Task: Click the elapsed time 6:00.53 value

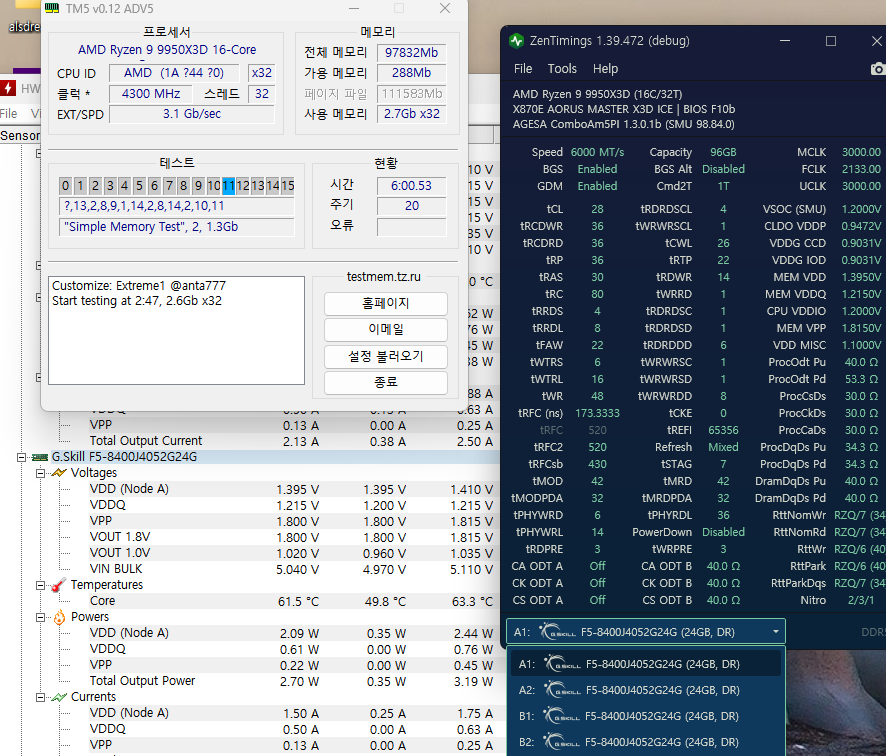Action: coord(411,186)
